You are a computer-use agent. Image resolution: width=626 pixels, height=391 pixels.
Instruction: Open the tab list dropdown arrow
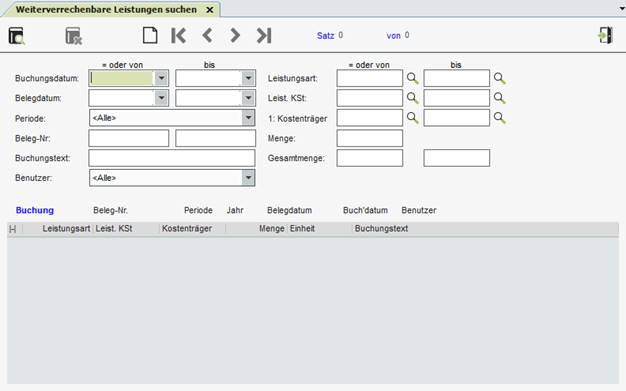622,8
